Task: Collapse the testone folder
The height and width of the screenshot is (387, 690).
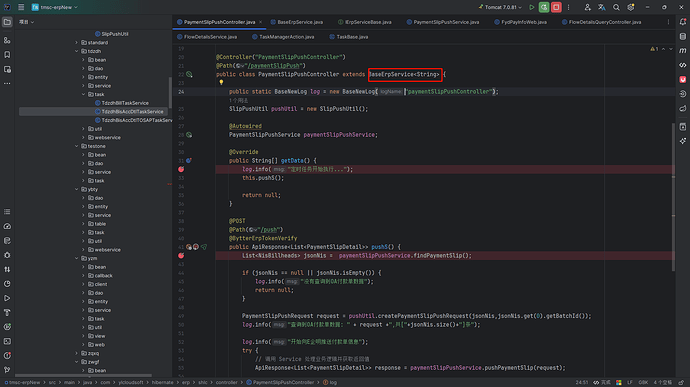Action: [x=77, y=146]
